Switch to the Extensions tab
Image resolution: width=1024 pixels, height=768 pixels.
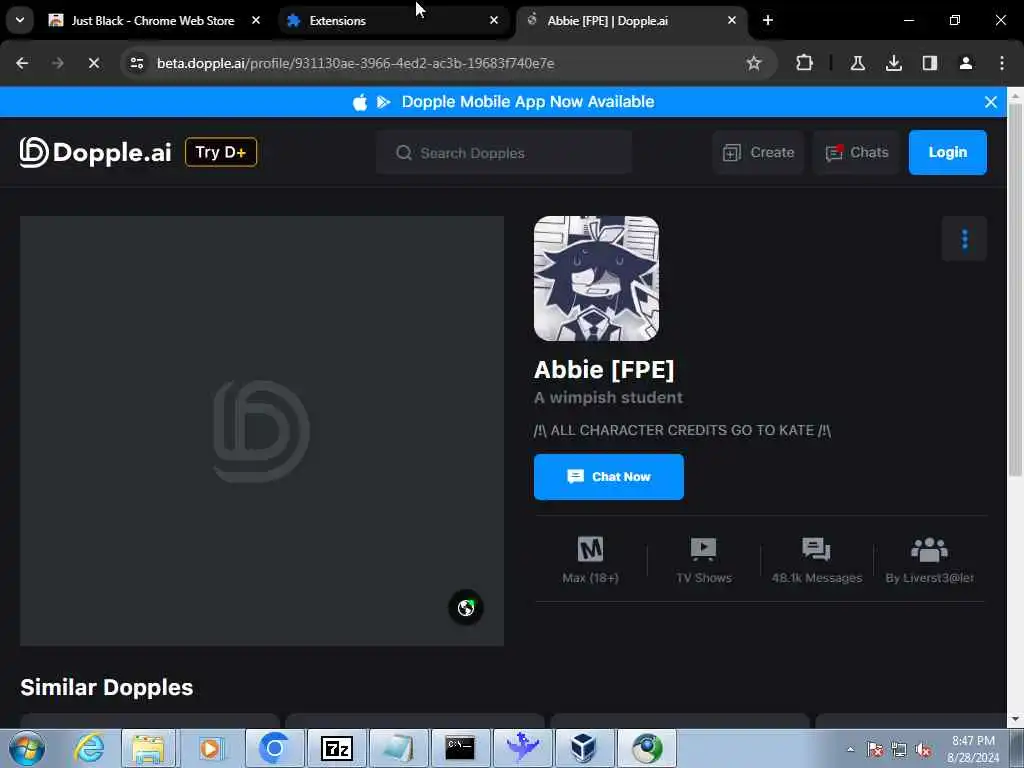pos(393,21)
